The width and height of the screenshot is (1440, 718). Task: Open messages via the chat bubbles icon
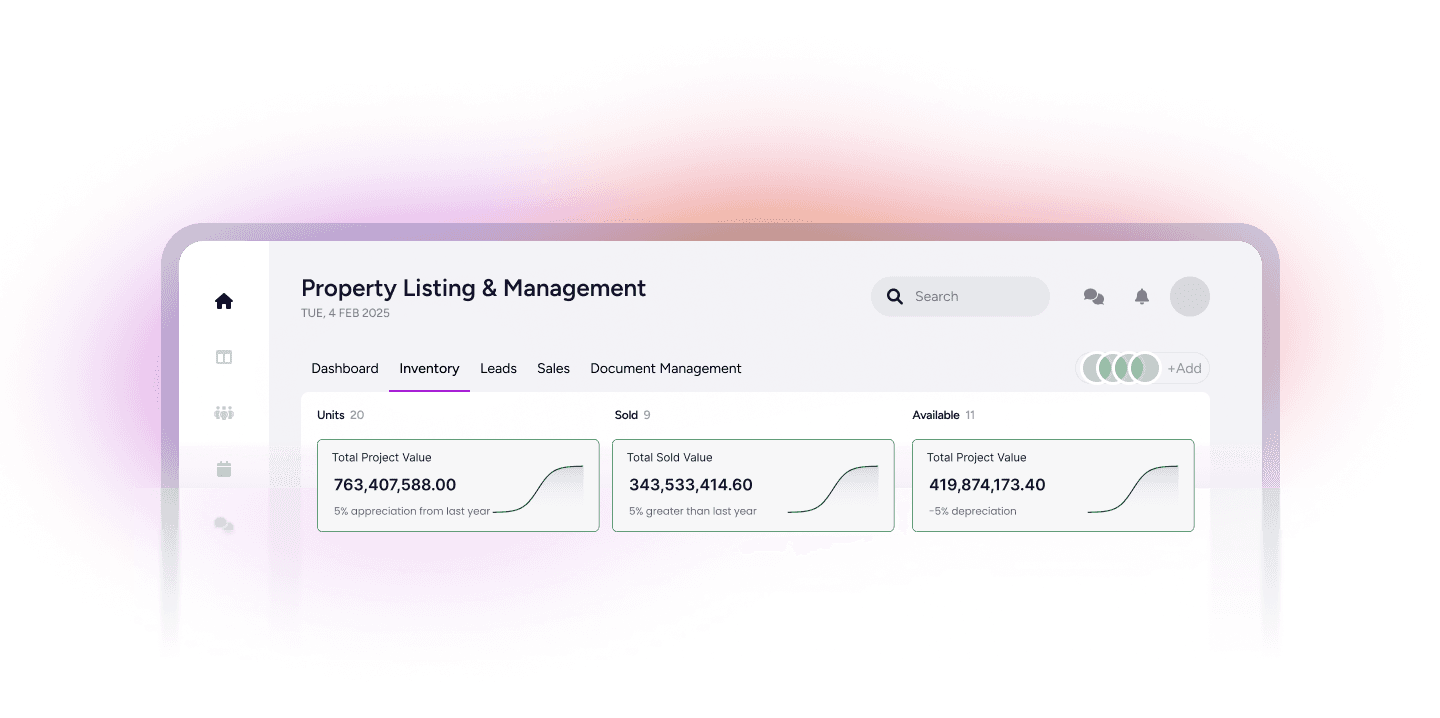tap(1094, 297)
